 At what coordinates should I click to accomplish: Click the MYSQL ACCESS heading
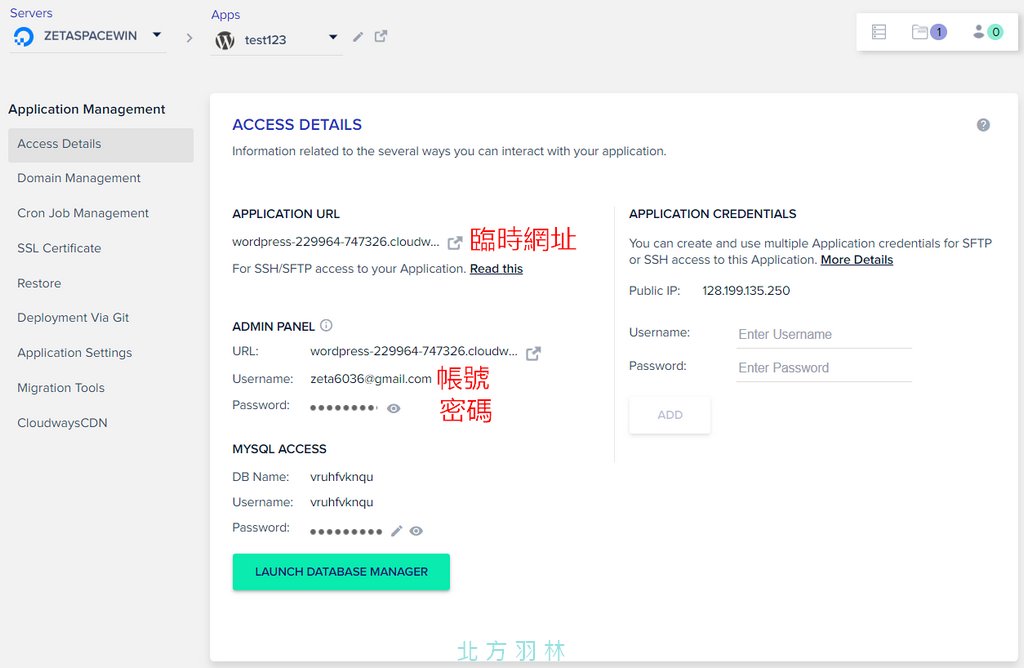point(280,449)
